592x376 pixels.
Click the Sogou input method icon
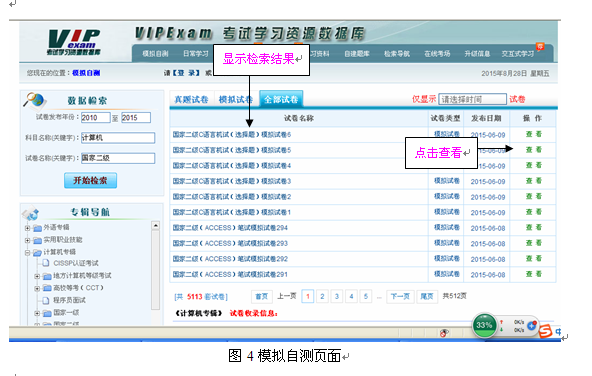pos(545,331)
